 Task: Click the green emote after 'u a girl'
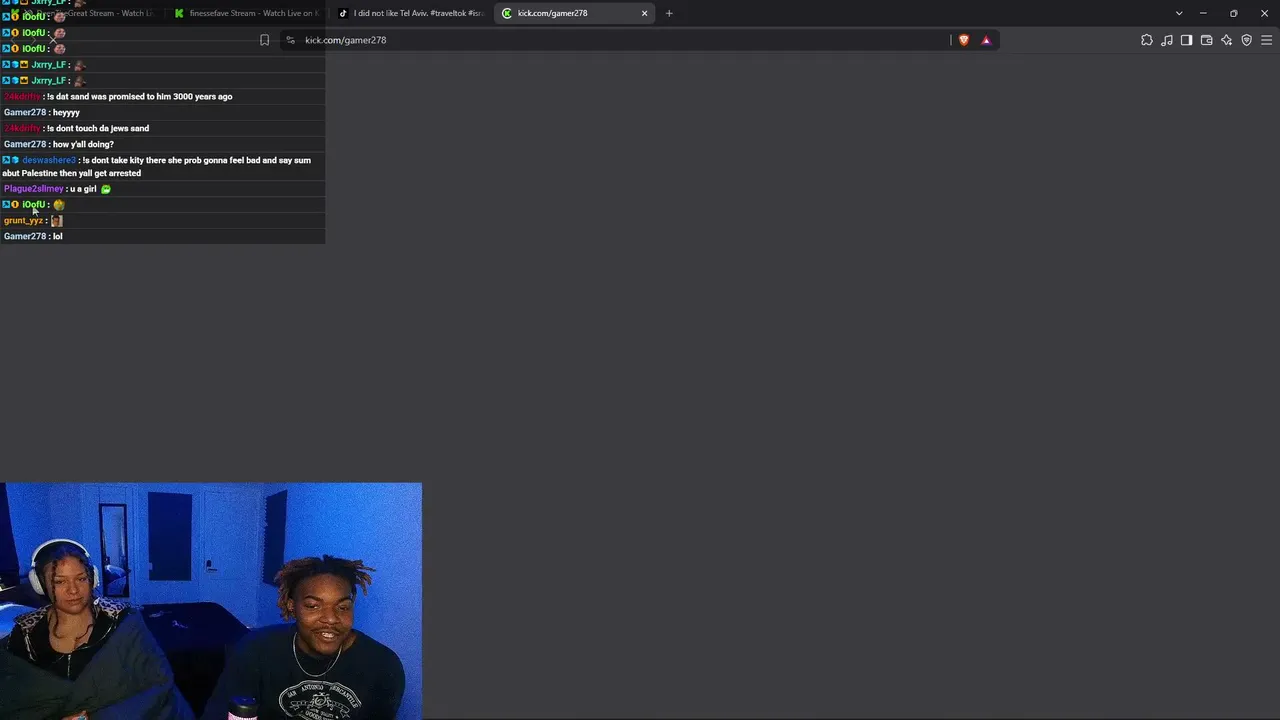106,189
